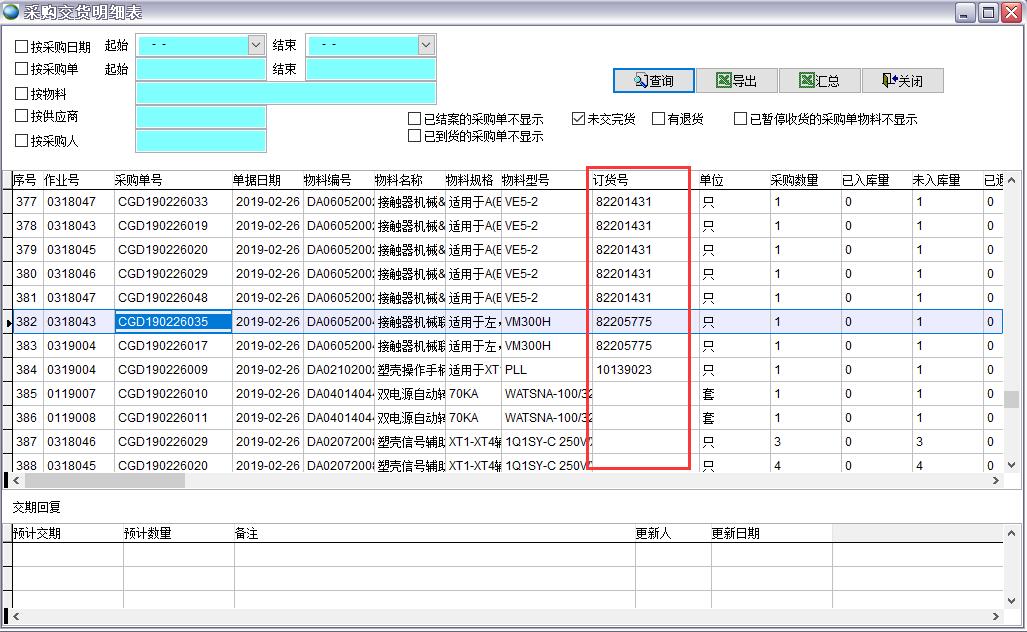Click the app globe icon in title bar
This screenshot has height=632, width=1027.
(x=11, y=12)
